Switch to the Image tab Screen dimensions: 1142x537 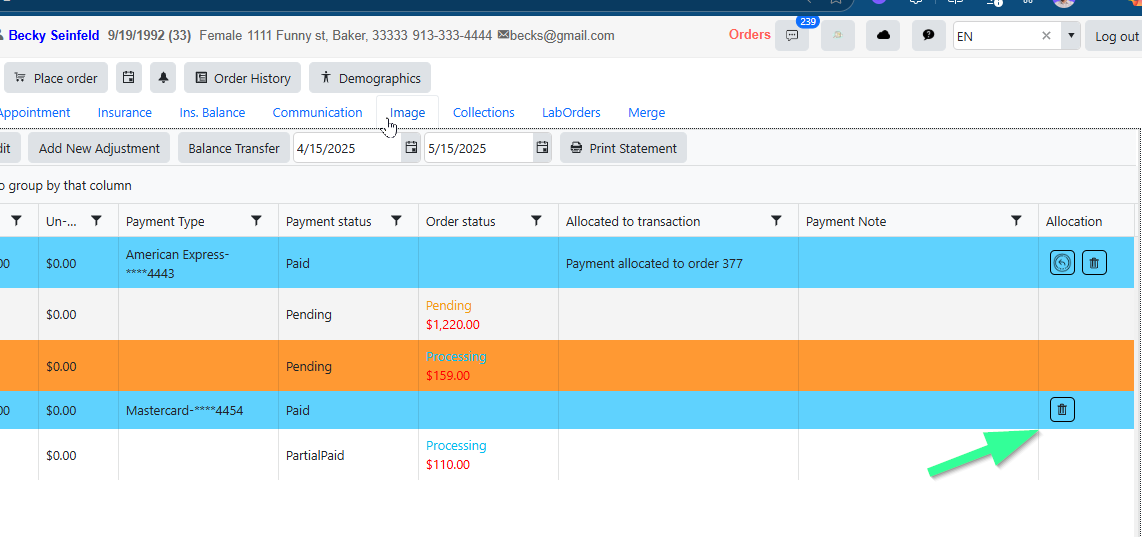point(407,112)
